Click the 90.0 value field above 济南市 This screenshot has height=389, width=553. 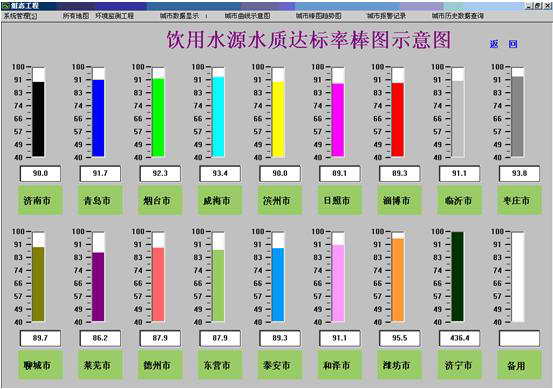[40, 174]
